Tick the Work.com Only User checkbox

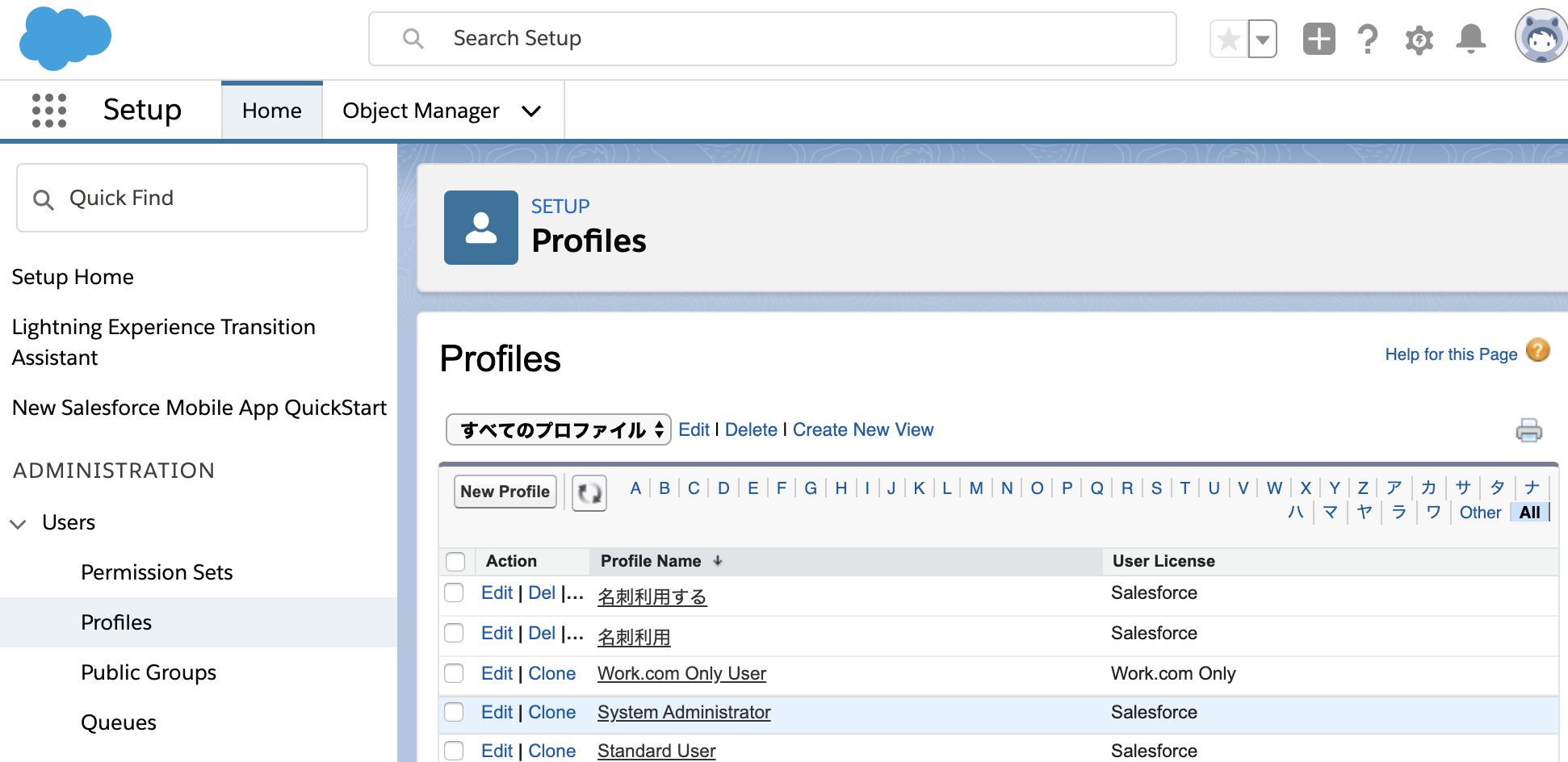pos(454,673)
